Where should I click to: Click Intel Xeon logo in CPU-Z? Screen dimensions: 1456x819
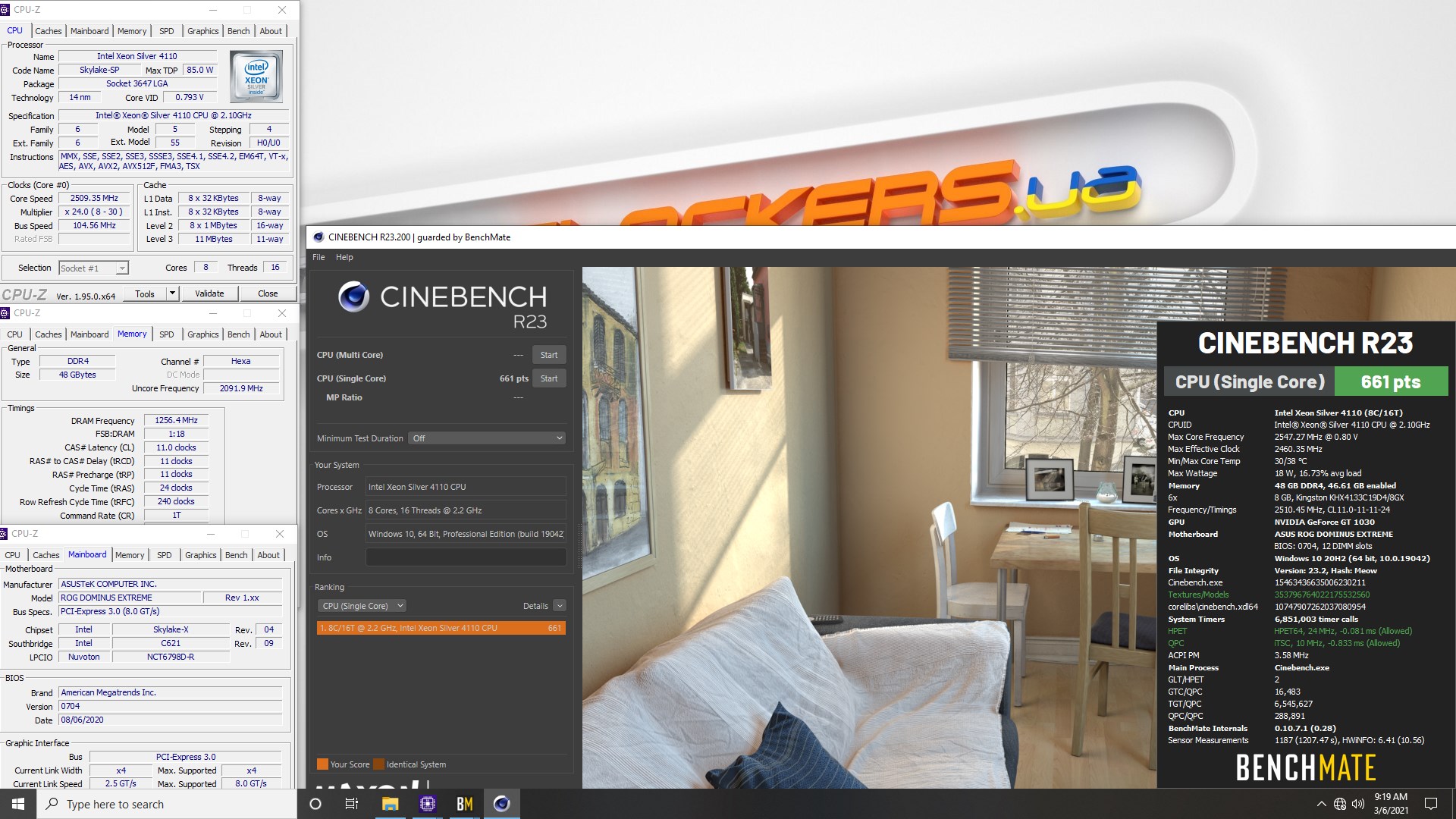pyautogui.click(x=256, y=77)
